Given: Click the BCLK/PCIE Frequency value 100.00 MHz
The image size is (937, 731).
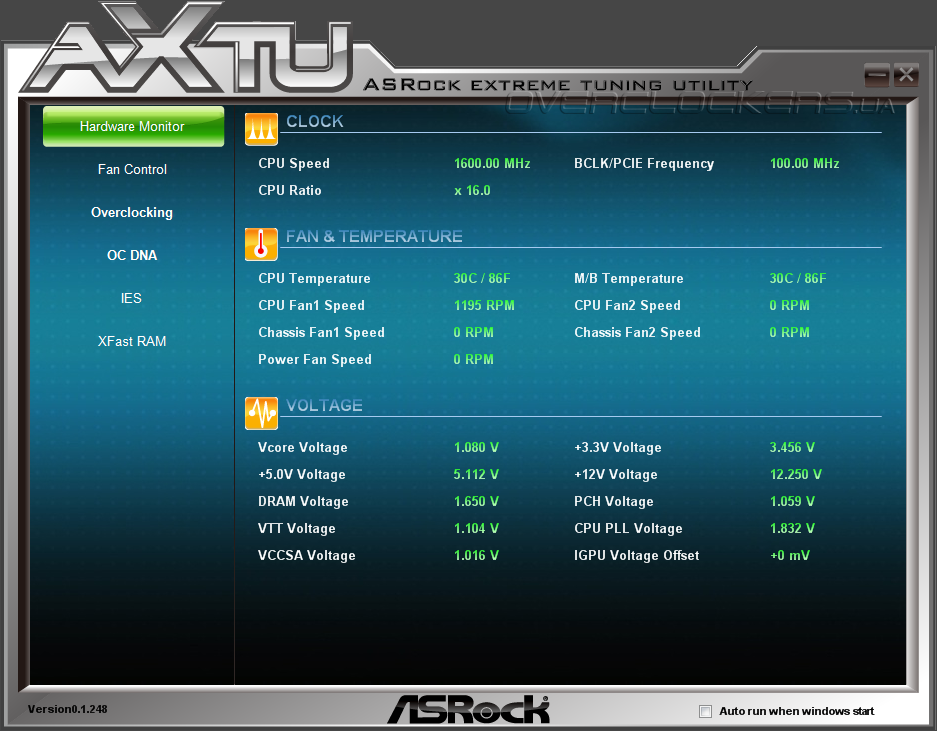Looking at the screenshot, I should [x=804, y=163].
